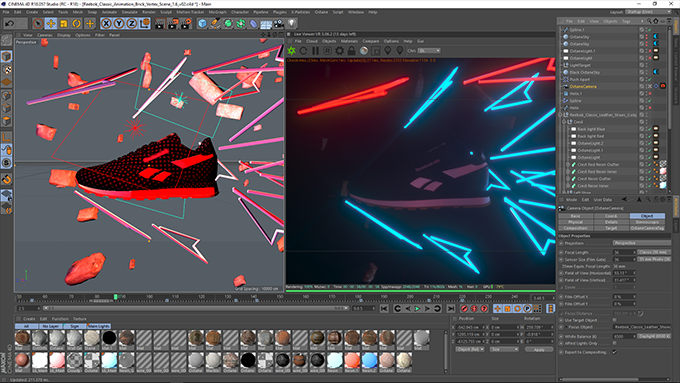This screenshot has height=383, width=680.
Task: Open Object Manager Tags menu
Action: (x=626, y=21)
